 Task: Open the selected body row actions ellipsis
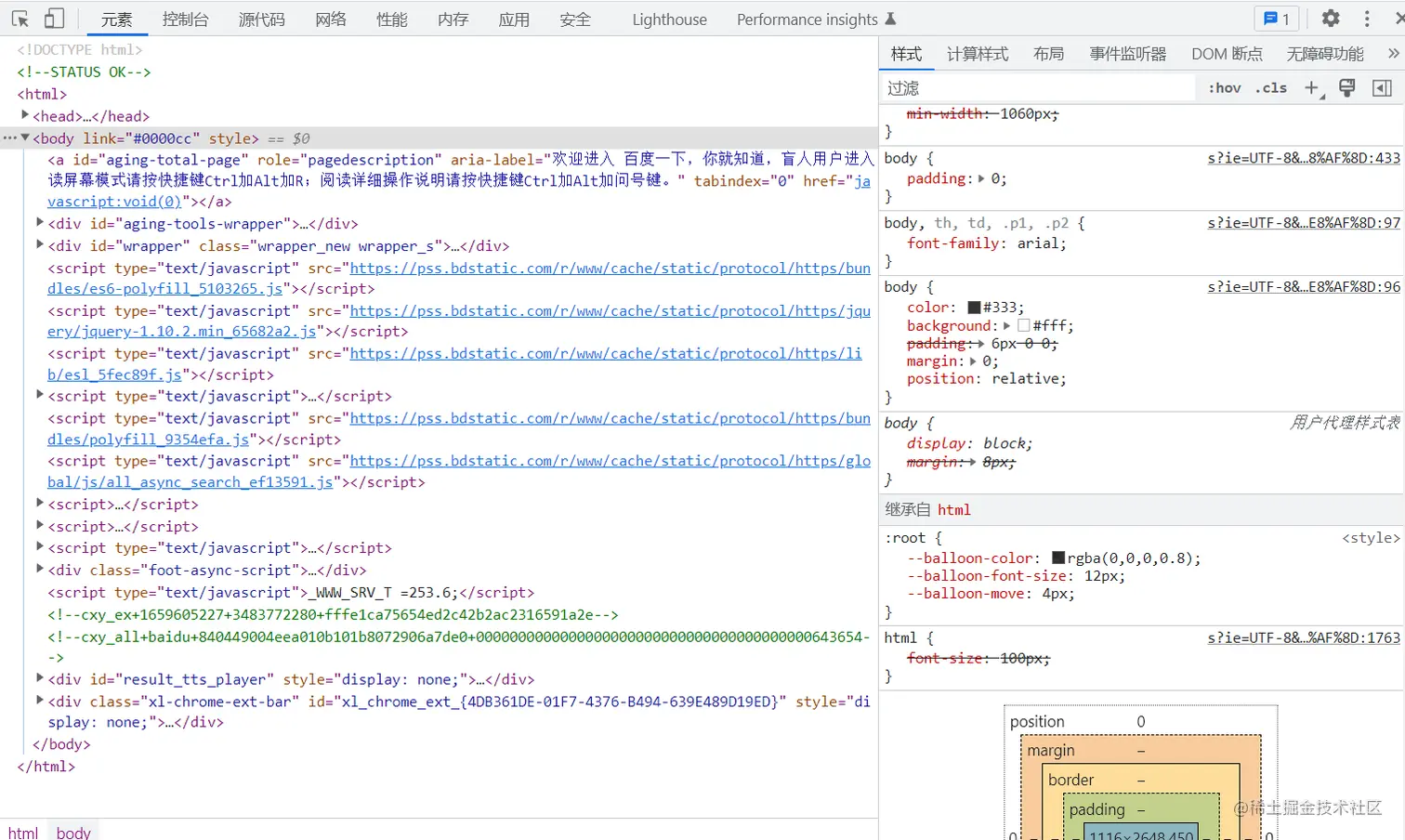coord(9,138)
